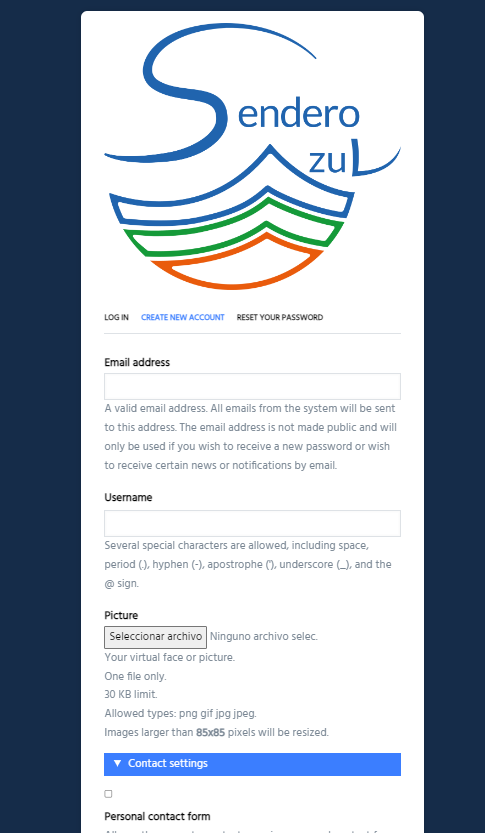Click the green stripe in the boat logo
Image resolution: width=485 pixels, height=833 pixels.
pos(234,228)
